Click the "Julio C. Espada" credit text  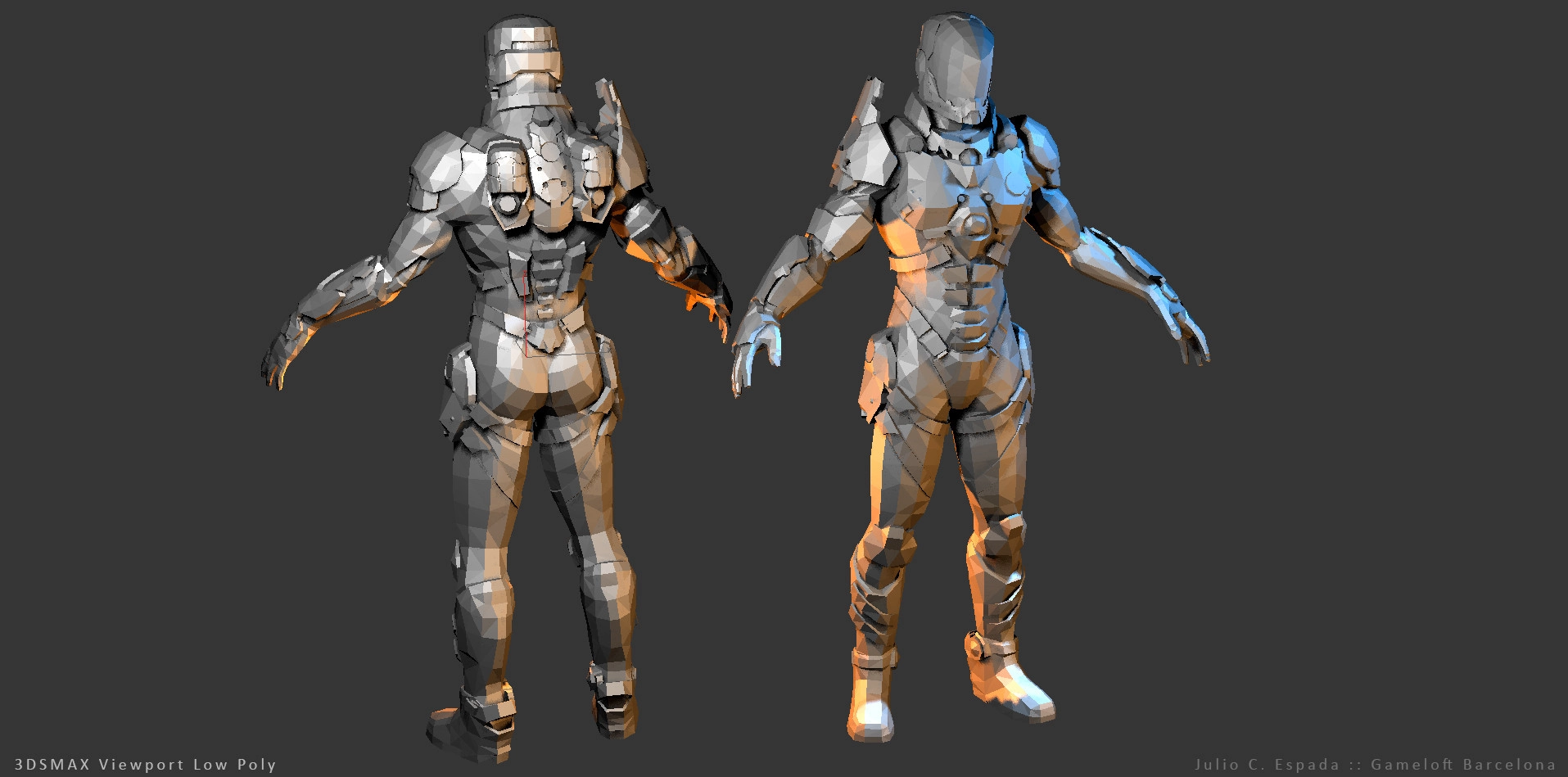coord(1267,764)
